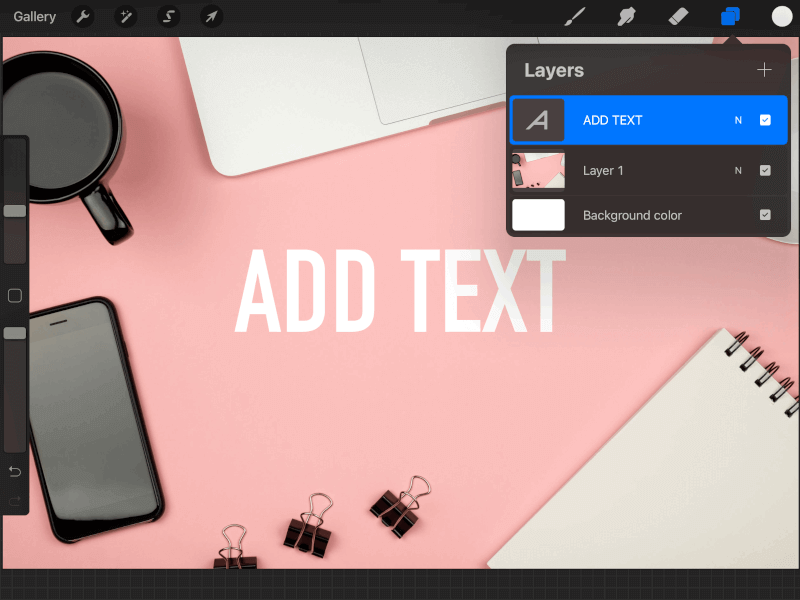Return to the Gallery

[34, 17]
